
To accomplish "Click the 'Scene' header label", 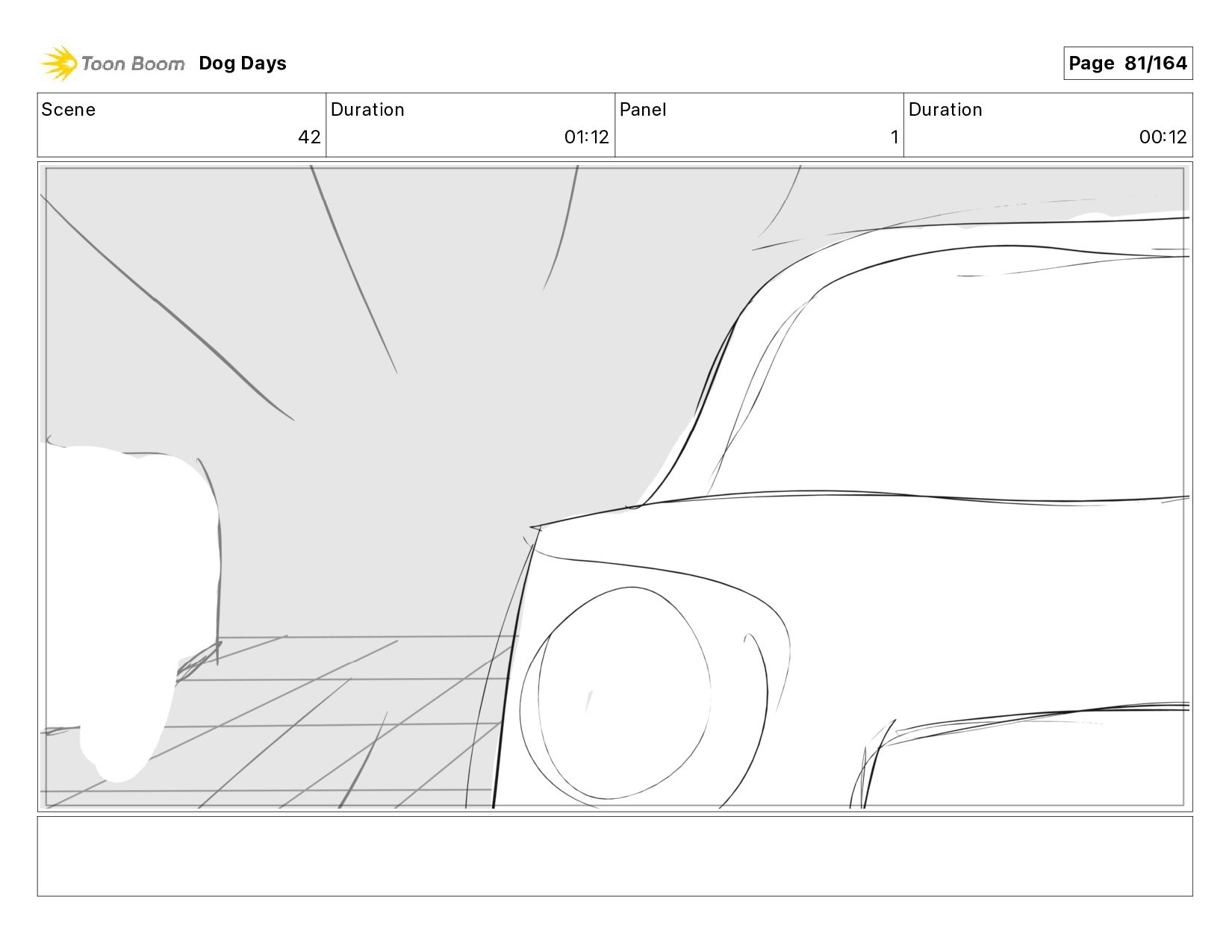I will point(69,110).
